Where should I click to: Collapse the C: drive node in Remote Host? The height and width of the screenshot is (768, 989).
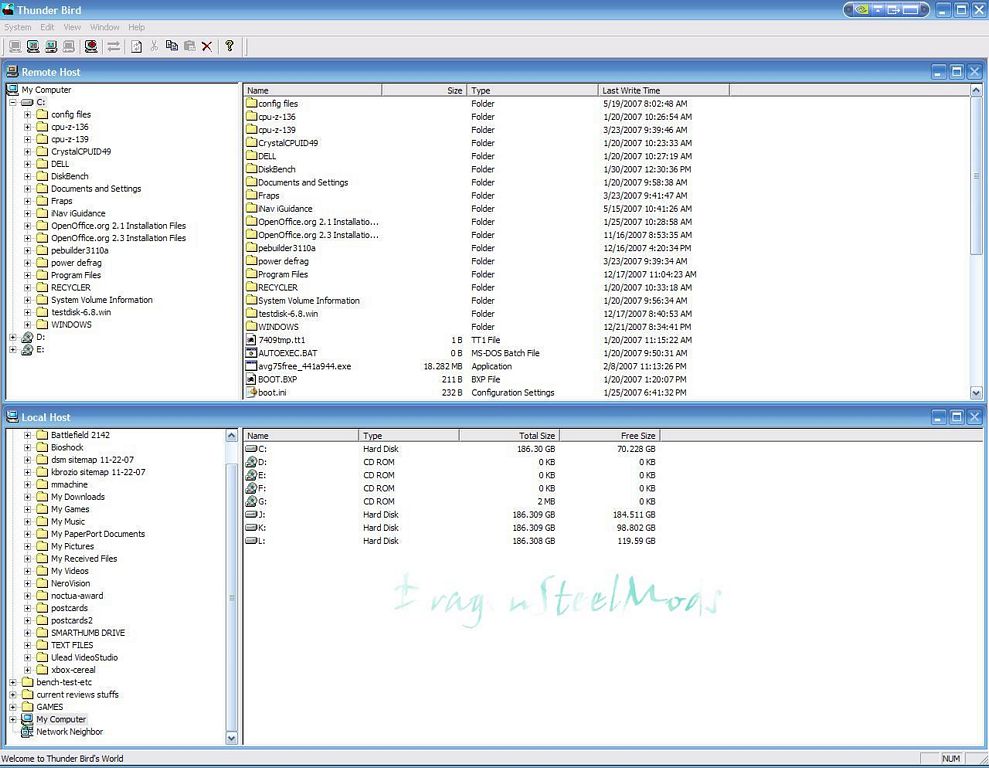click(x=13, y=102)
